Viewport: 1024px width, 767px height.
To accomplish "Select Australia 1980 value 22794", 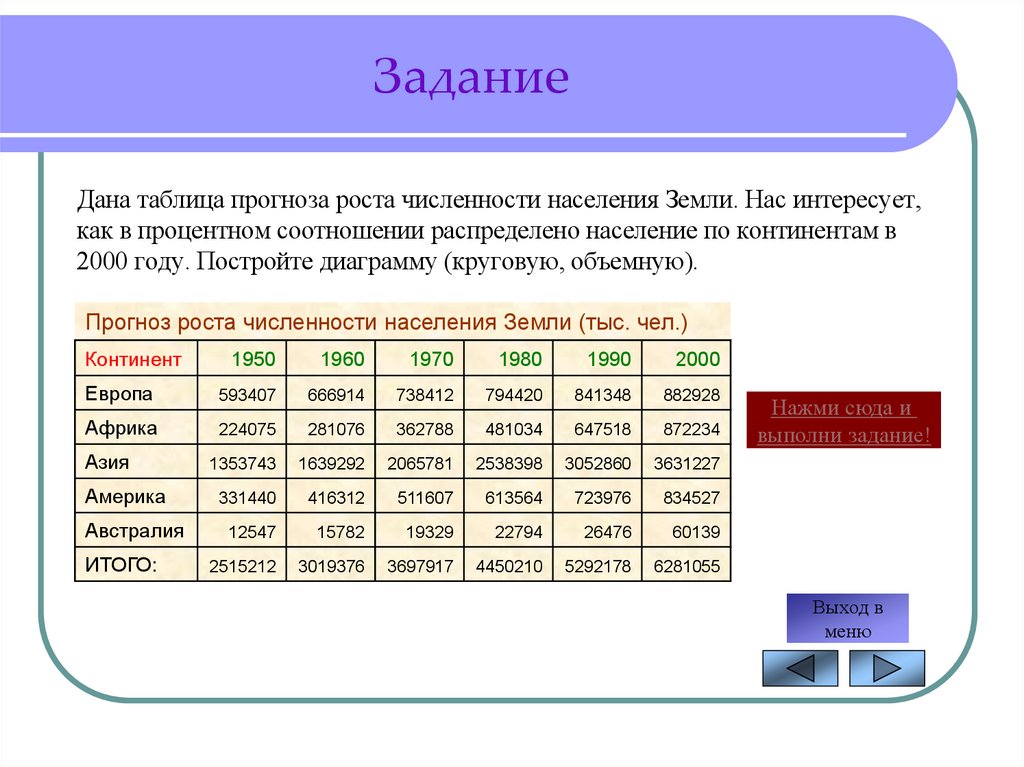I will click(x=508, y=531).
